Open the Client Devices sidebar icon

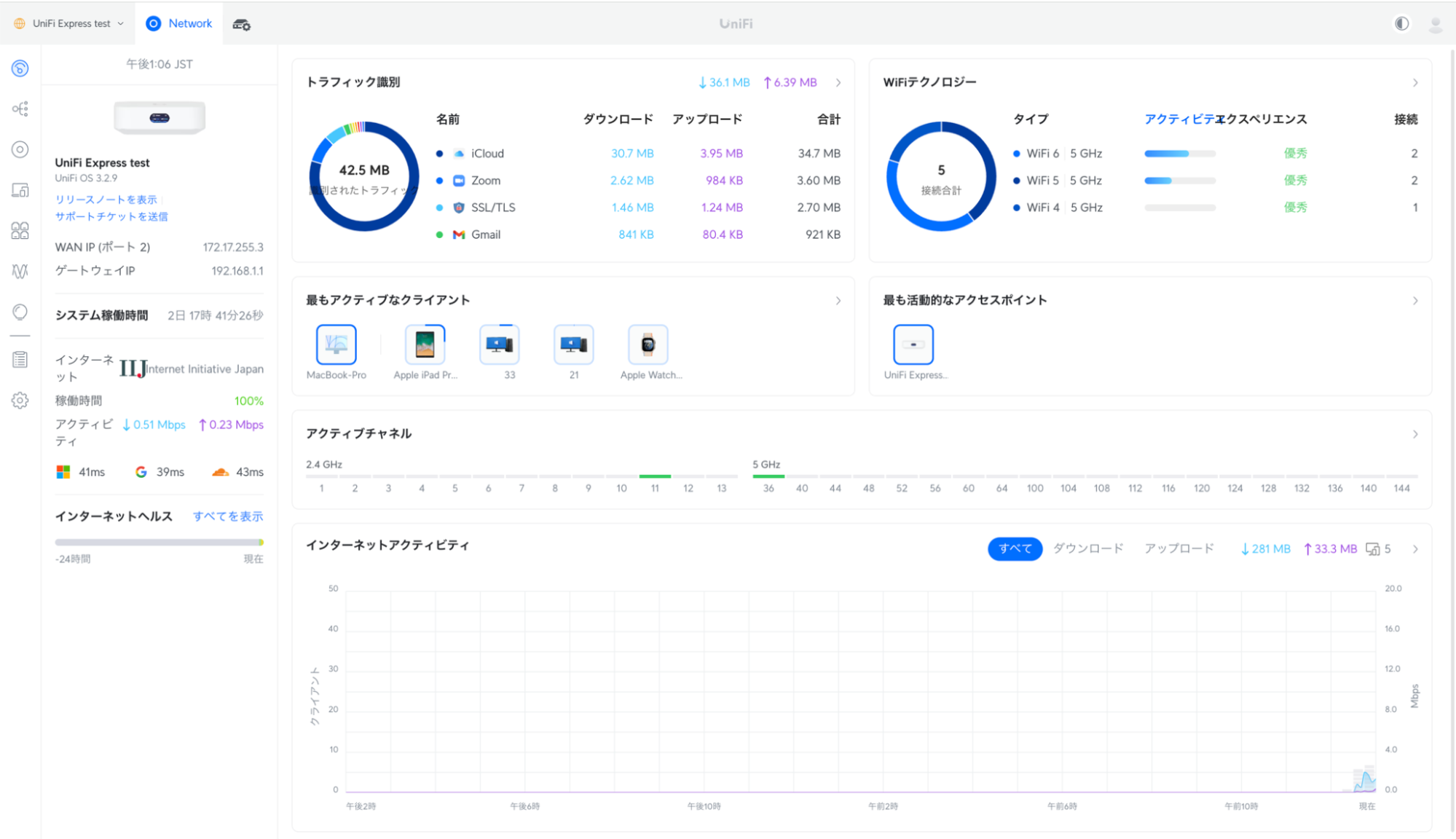click(x=20, y=190)
